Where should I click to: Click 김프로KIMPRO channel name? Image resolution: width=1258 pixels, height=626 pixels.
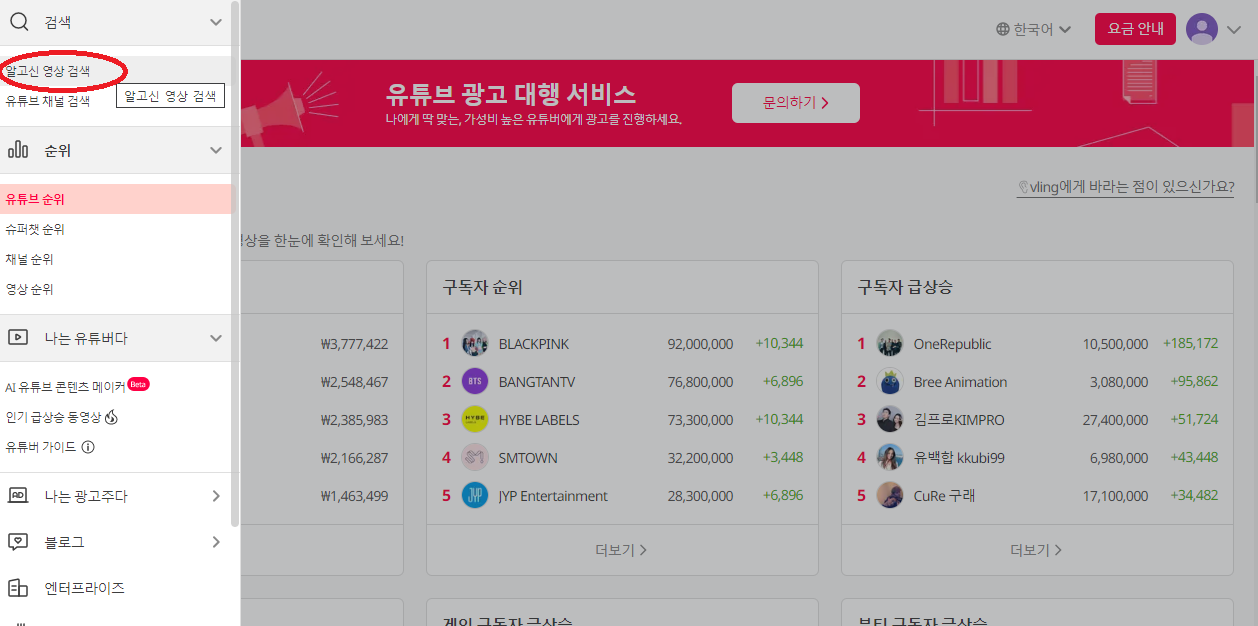click(x=959, y=420)
